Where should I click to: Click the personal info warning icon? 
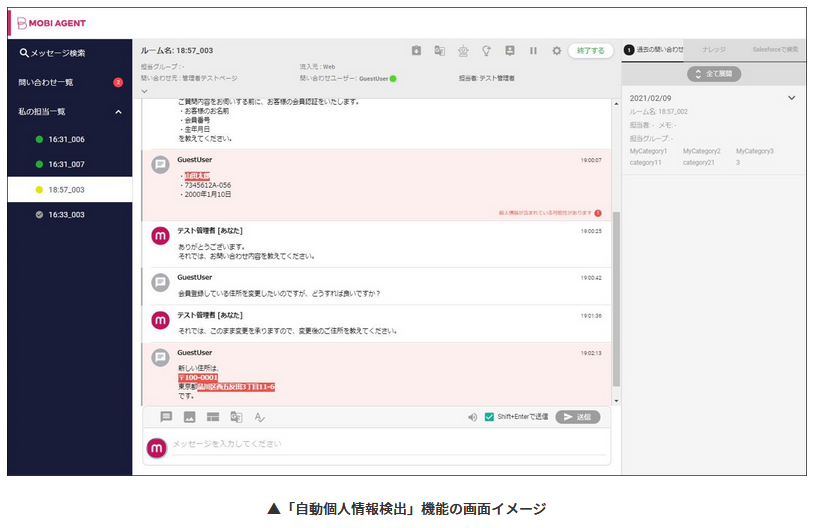click(598, 213)
